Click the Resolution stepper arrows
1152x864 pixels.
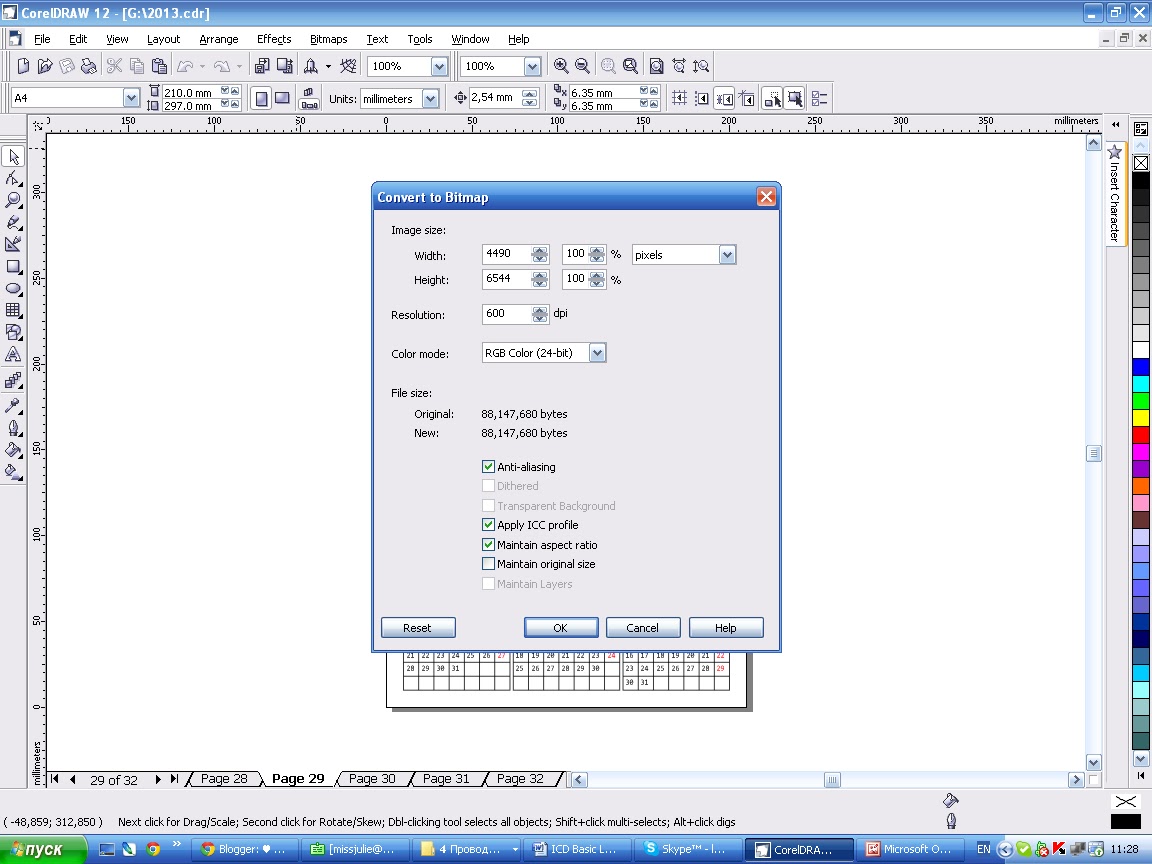click(x=540, y=314)
